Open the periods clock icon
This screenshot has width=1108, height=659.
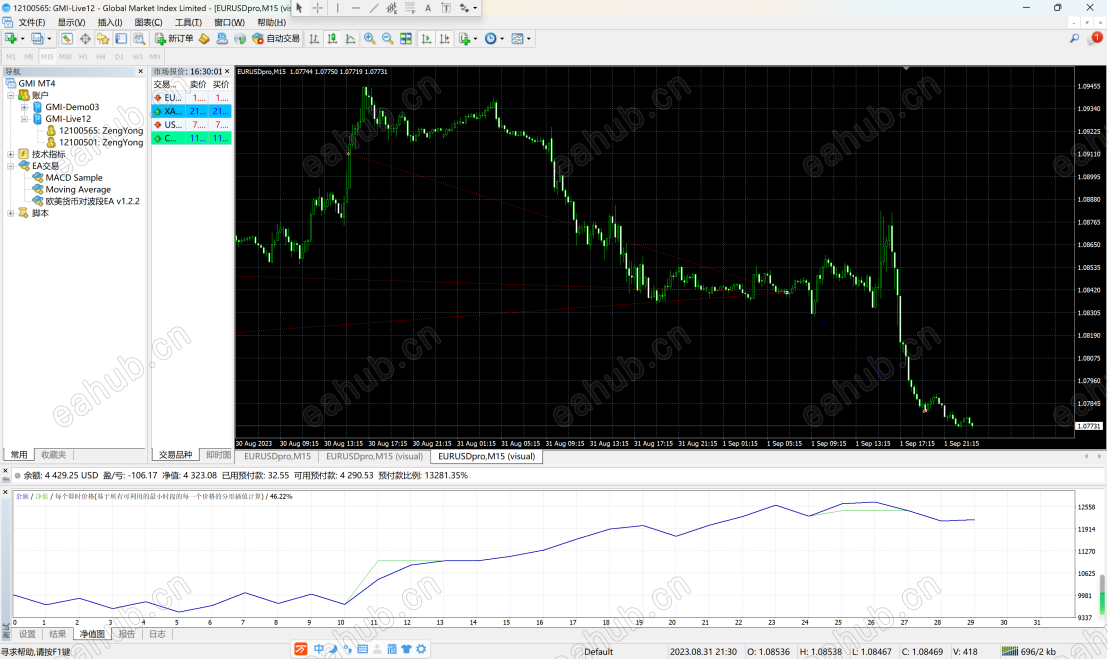[x=490, y=39]
